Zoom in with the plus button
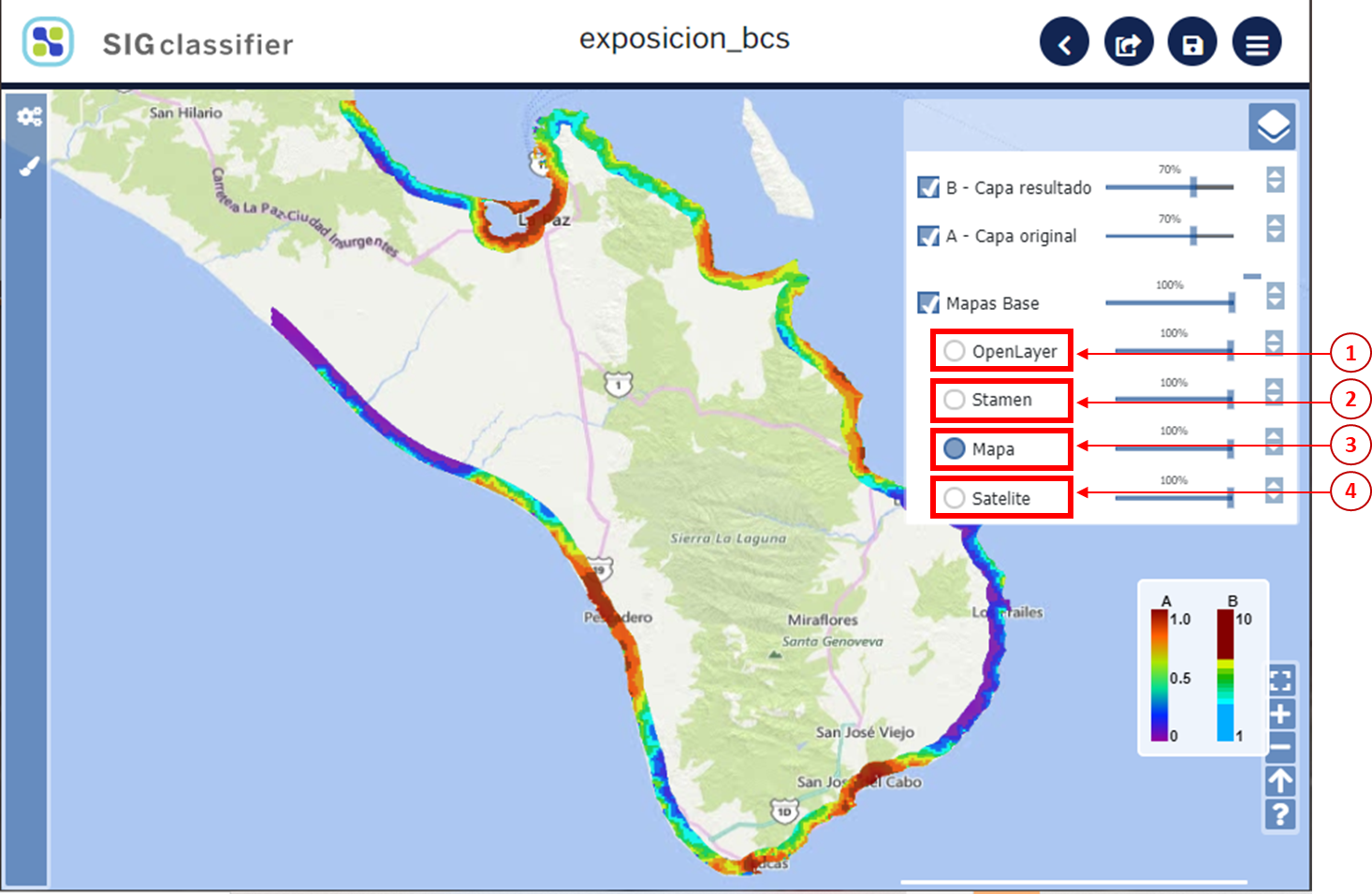 [x=1280, y=713]
